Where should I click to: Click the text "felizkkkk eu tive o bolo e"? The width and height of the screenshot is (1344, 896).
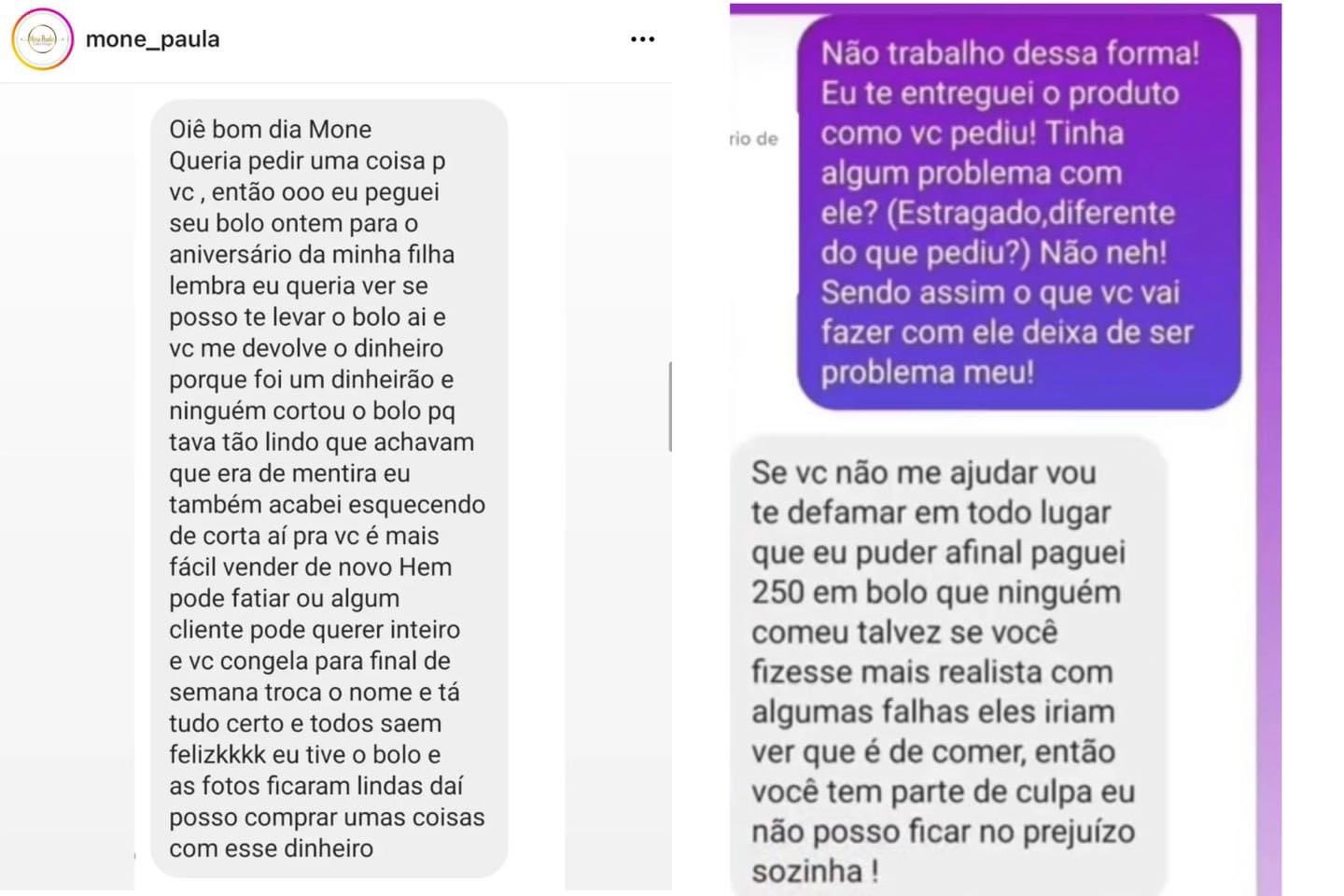305,754
